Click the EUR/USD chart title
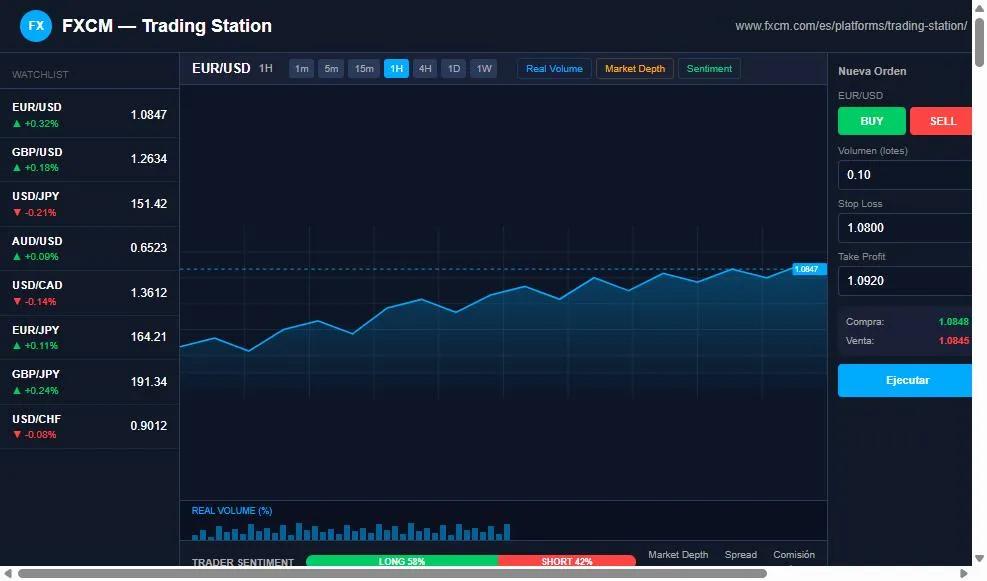The width and height of the screenshot is (987, 581). coord(221,68)
